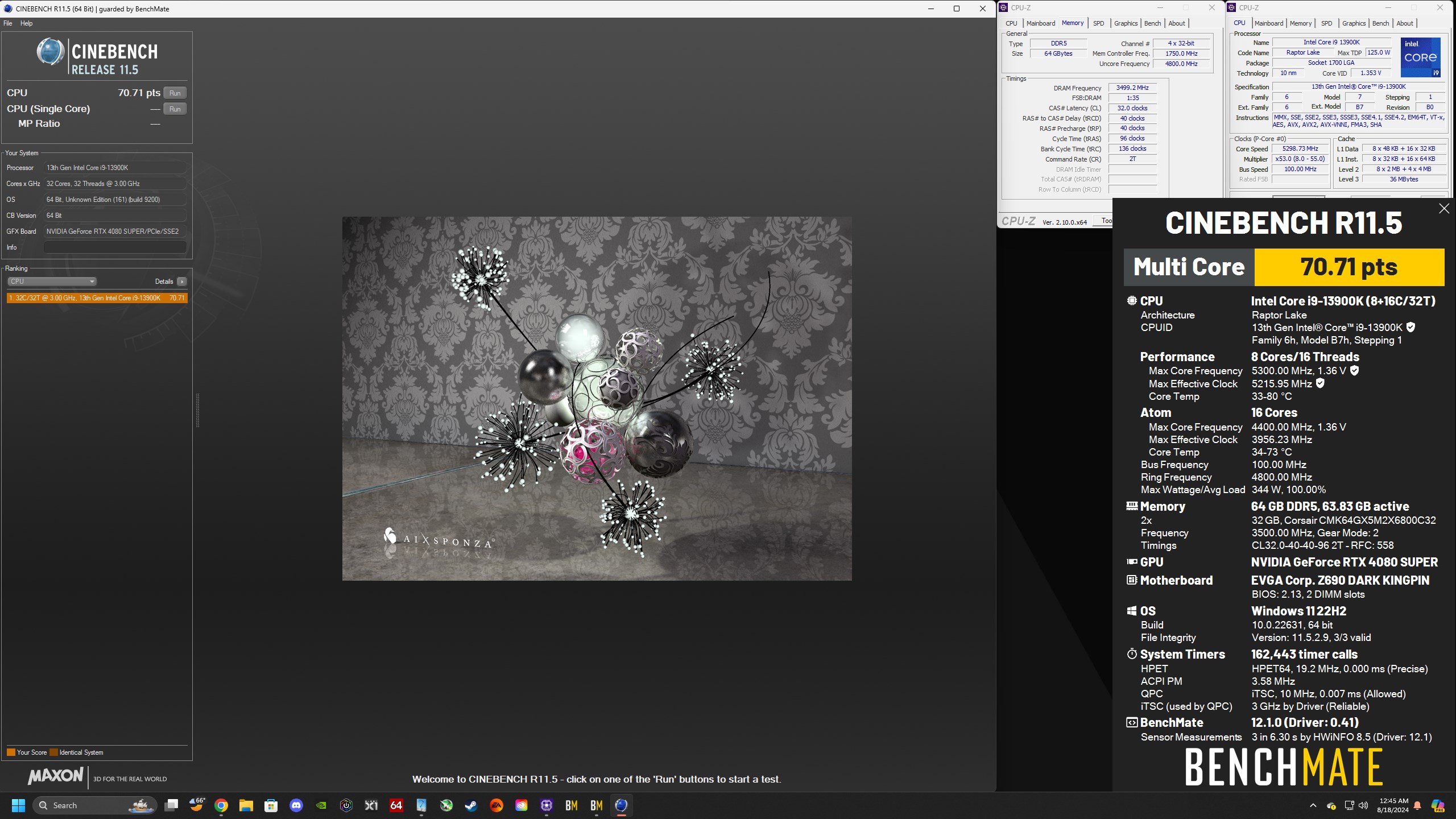Open the notification bell in the tray
This screenshot has width=1456, height=819.
coord(1417,805)
